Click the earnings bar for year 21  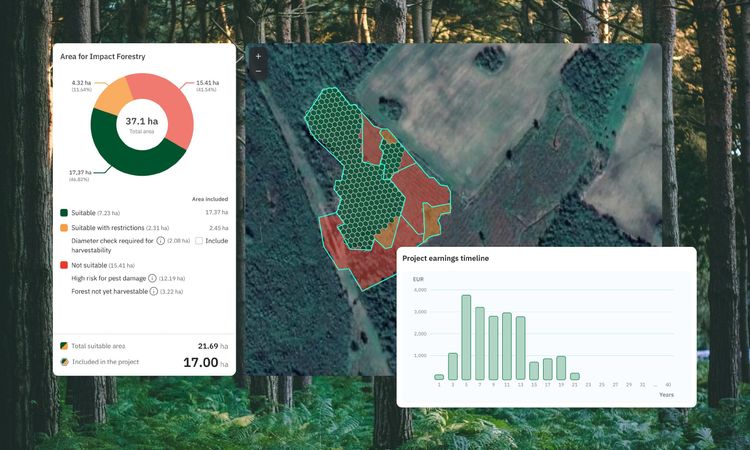click(x=575, y=376)
